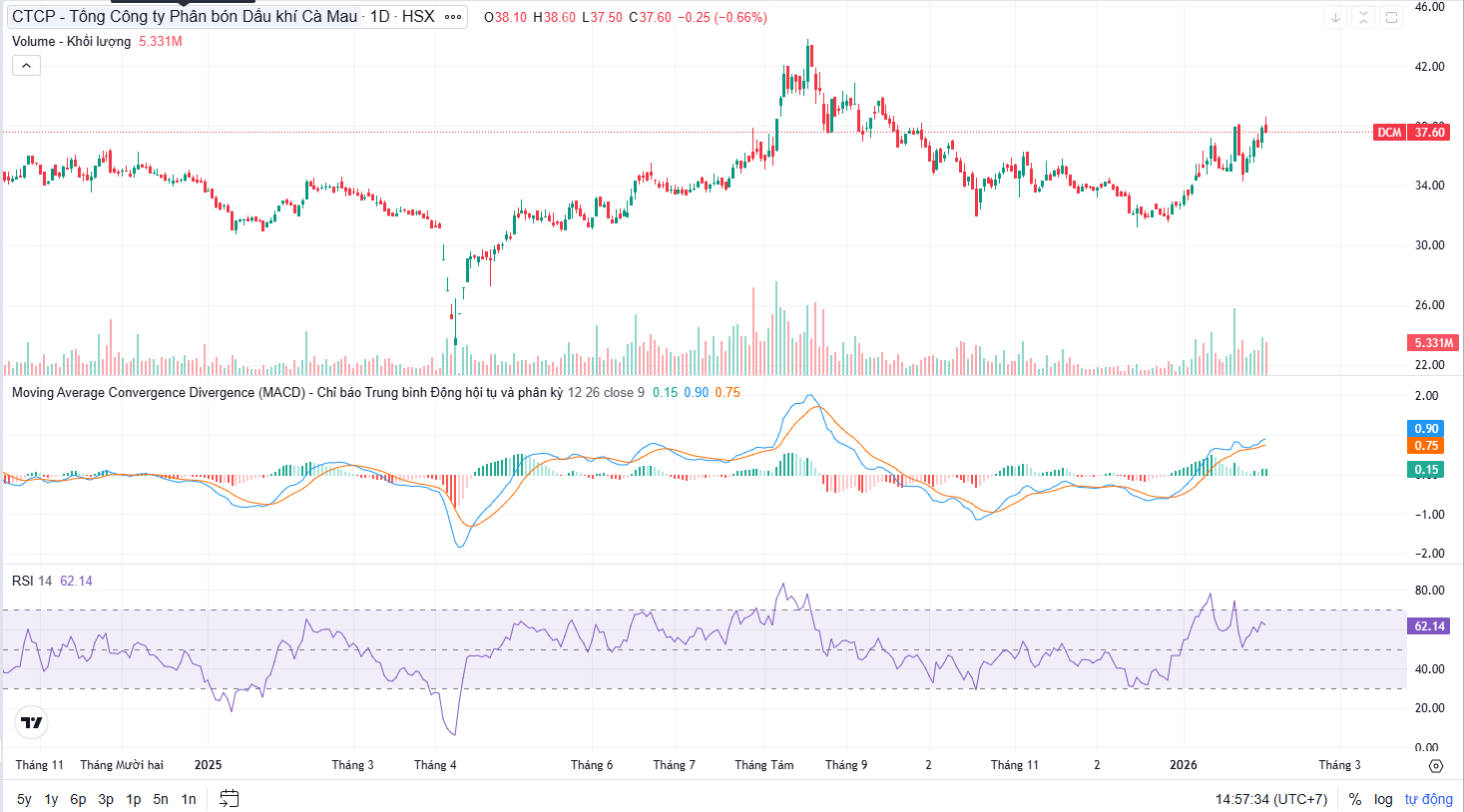Open the timezone menu showing UTC+7
This screenshot has width=1464, height=812.
[x=1271, y=799]
